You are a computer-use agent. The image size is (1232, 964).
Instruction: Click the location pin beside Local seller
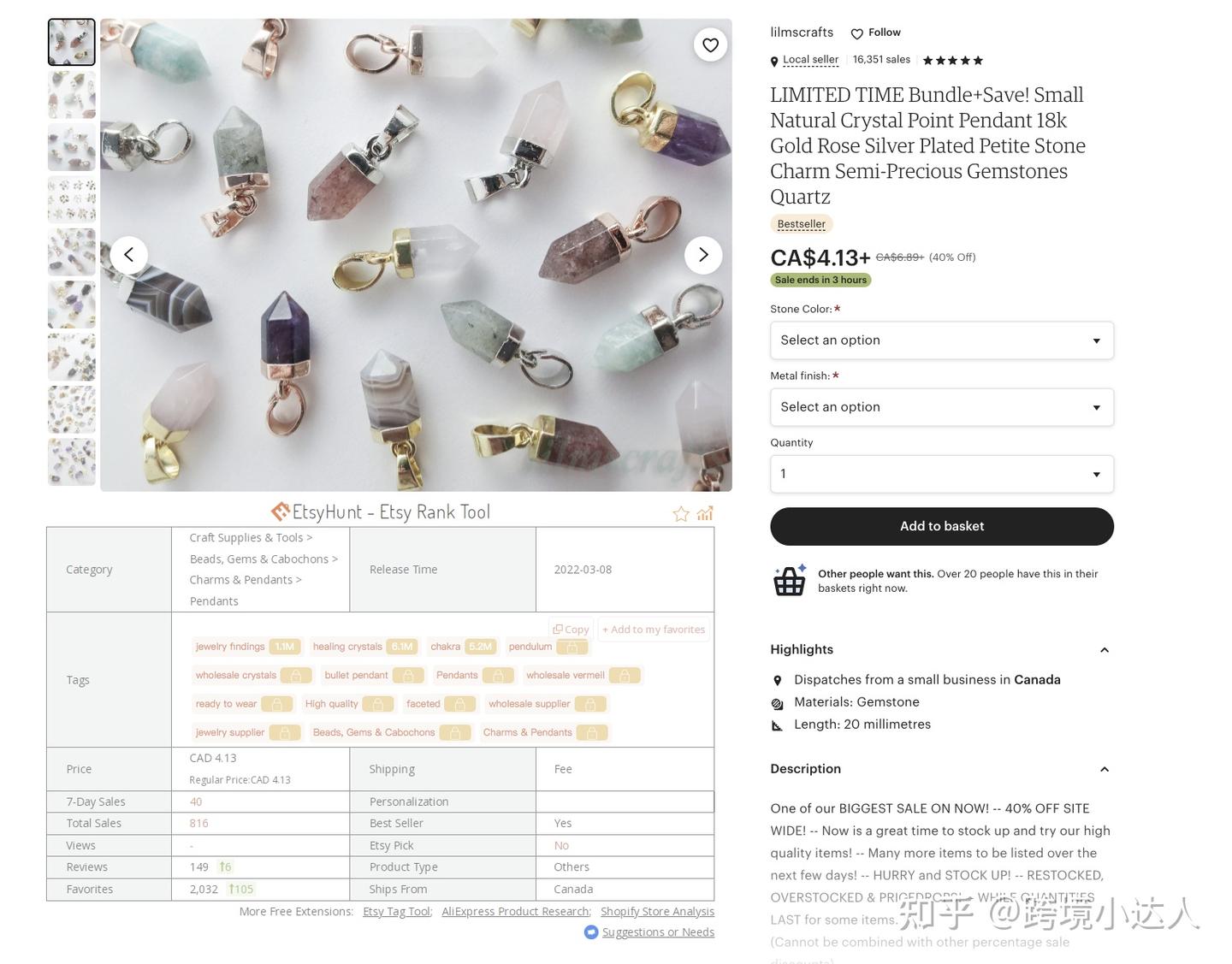[x=774, y=61]
